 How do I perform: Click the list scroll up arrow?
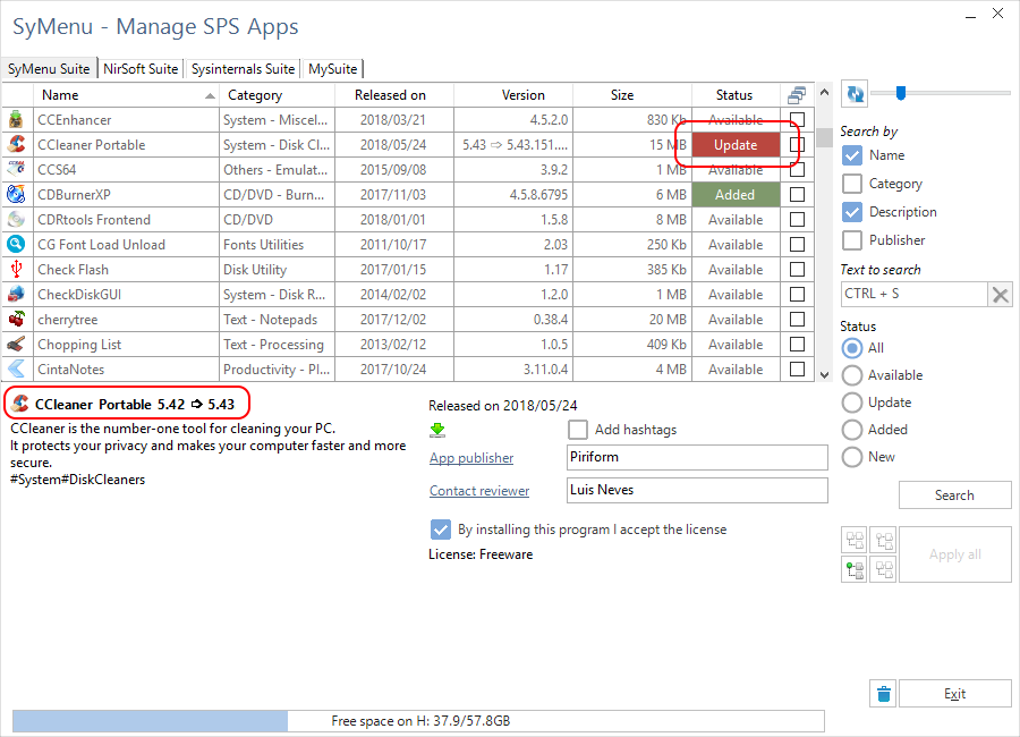pos(824,92)
